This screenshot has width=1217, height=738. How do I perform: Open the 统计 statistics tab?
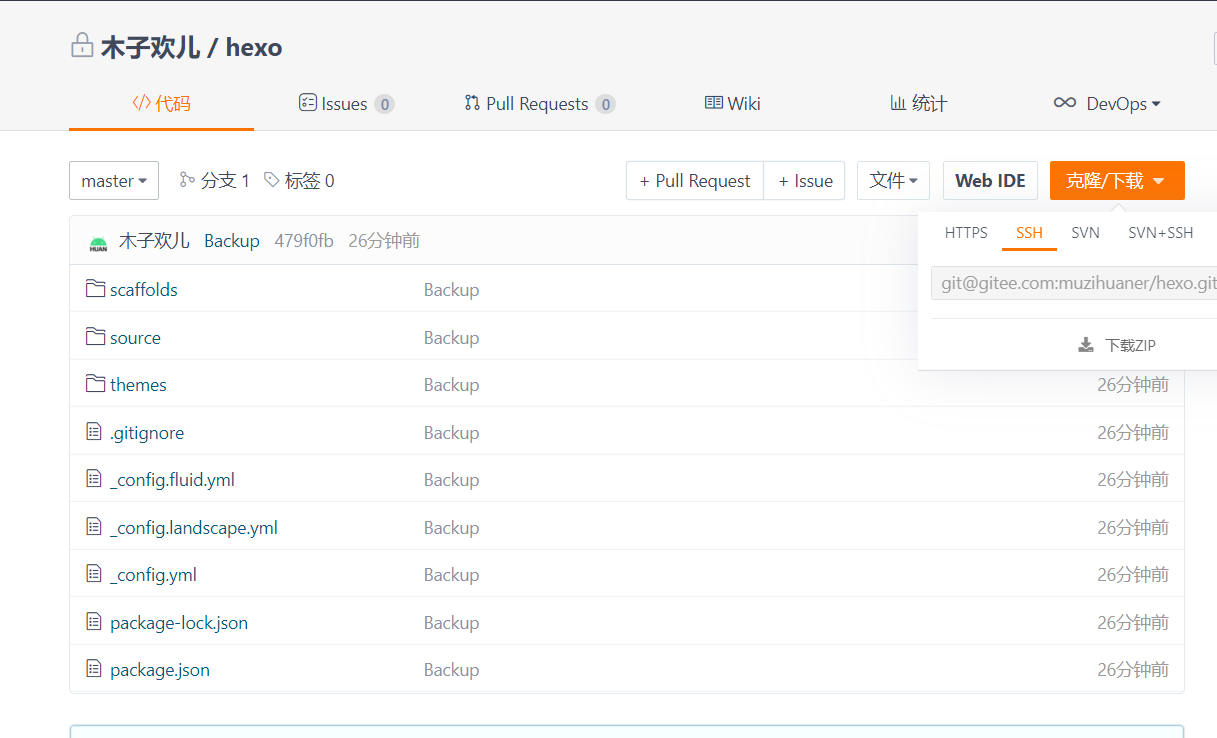pos(918,103)
